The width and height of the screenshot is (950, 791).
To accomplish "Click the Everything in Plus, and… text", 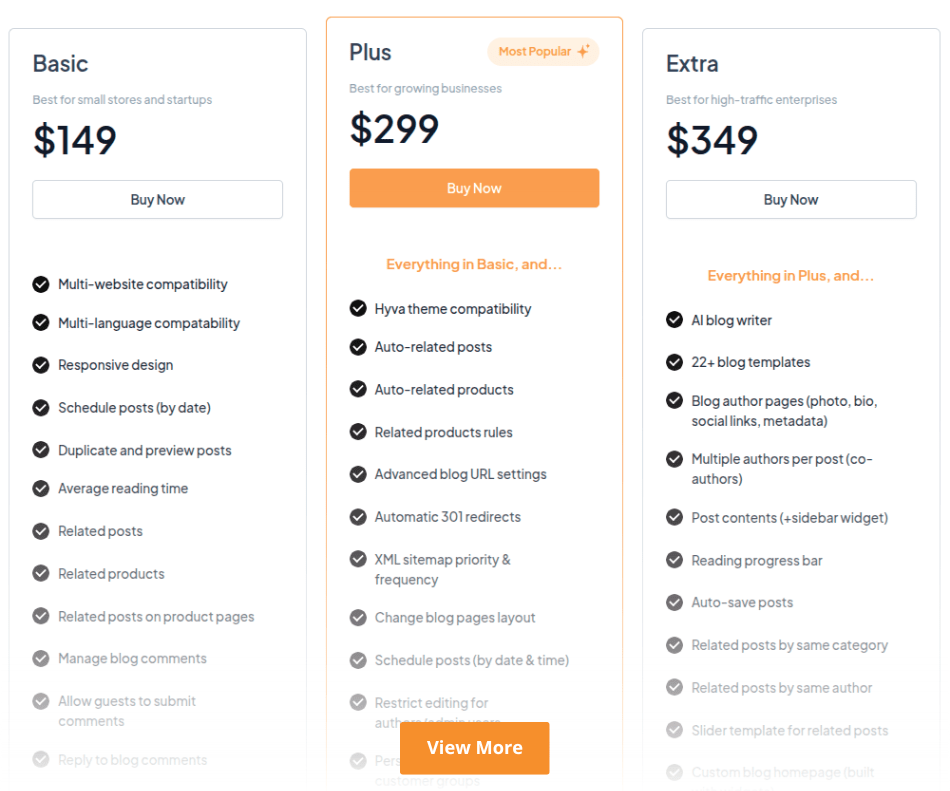I will pos(790,276).
